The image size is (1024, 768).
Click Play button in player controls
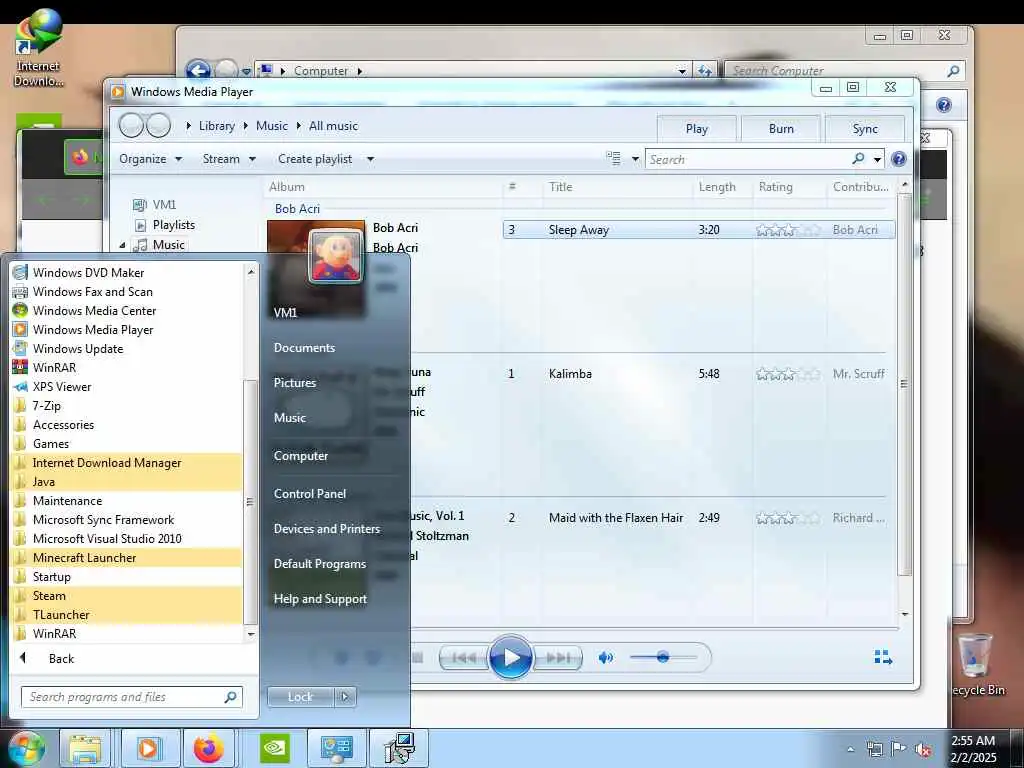510,657
